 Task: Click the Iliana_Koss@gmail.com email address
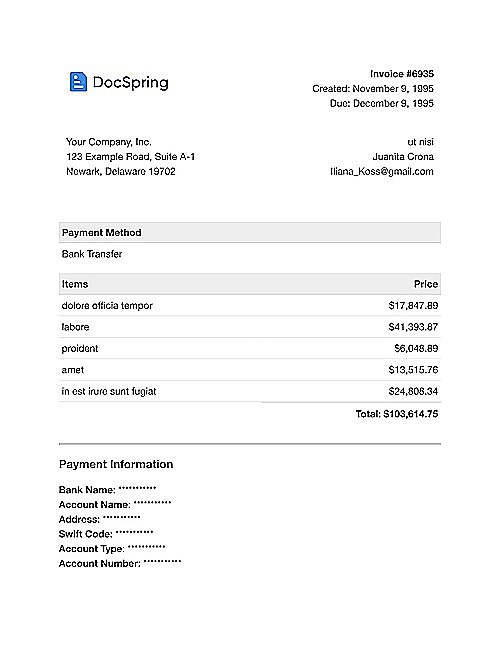click(x=382, y=172)
